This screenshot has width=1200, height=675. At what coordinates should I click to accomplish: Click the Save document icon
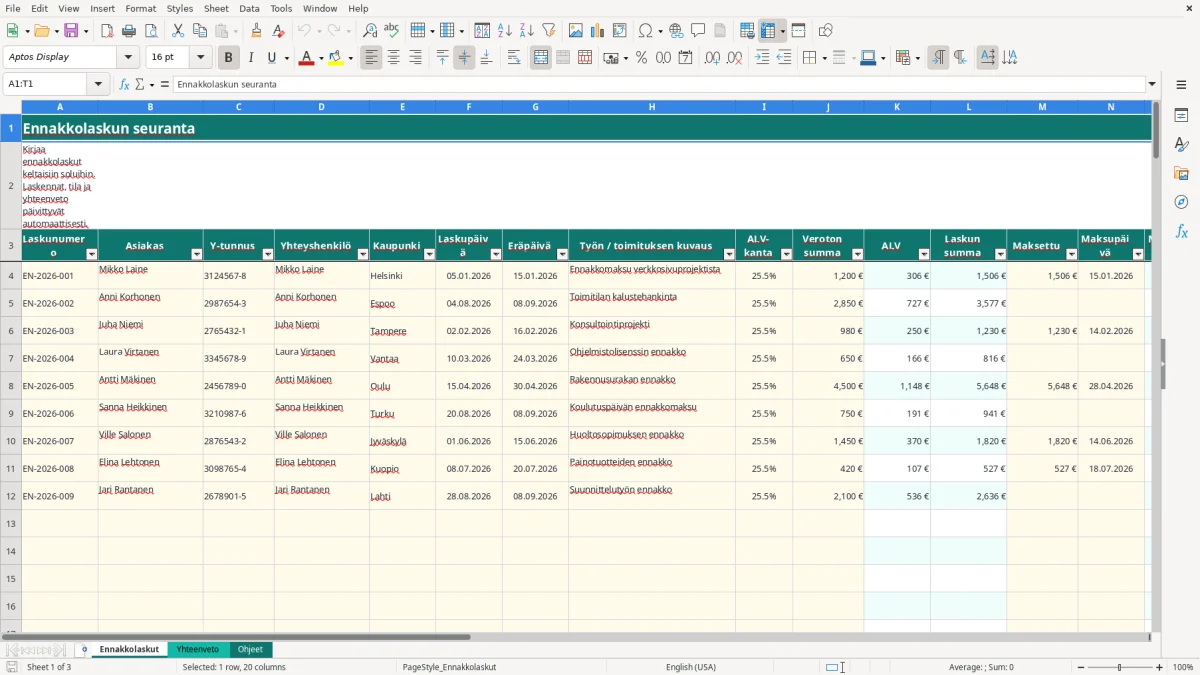point(71,31)
